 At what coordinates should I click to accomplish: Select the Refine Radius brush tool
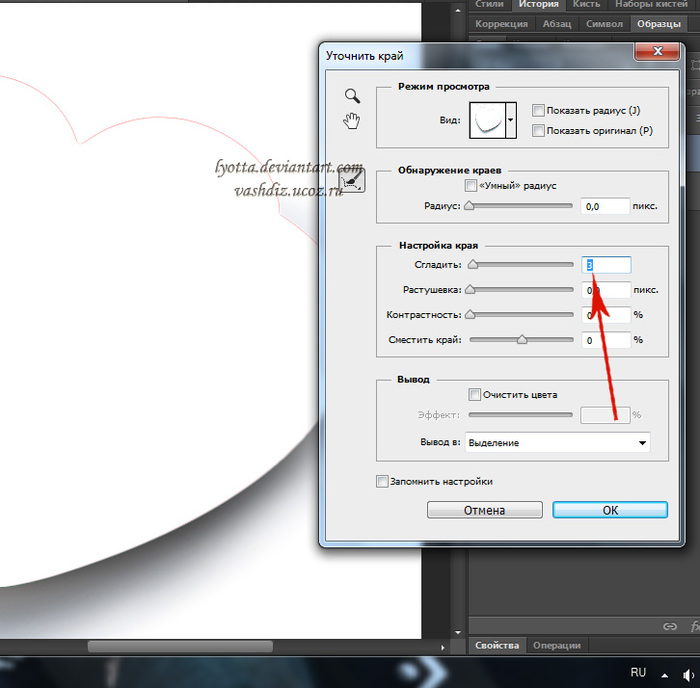point(352,180)
